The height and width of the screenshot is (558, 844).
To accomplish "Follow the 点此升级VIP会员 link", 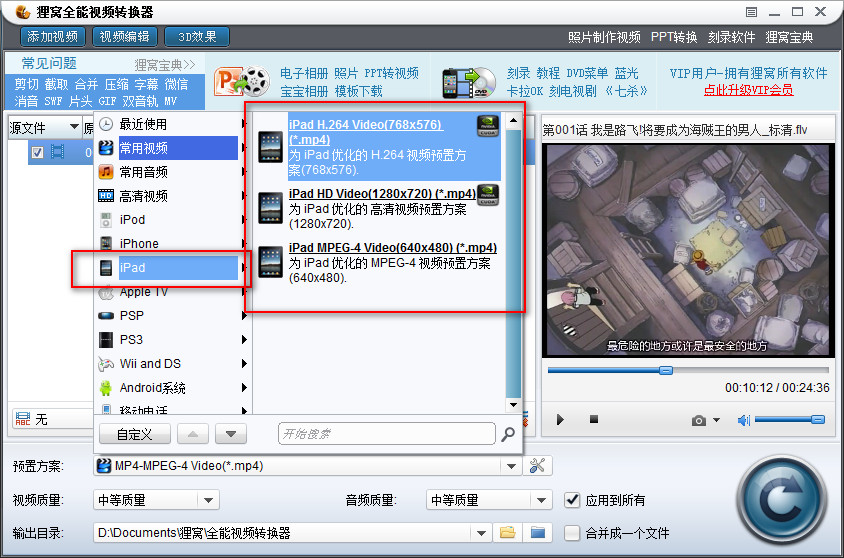I will tap(748, 90).
